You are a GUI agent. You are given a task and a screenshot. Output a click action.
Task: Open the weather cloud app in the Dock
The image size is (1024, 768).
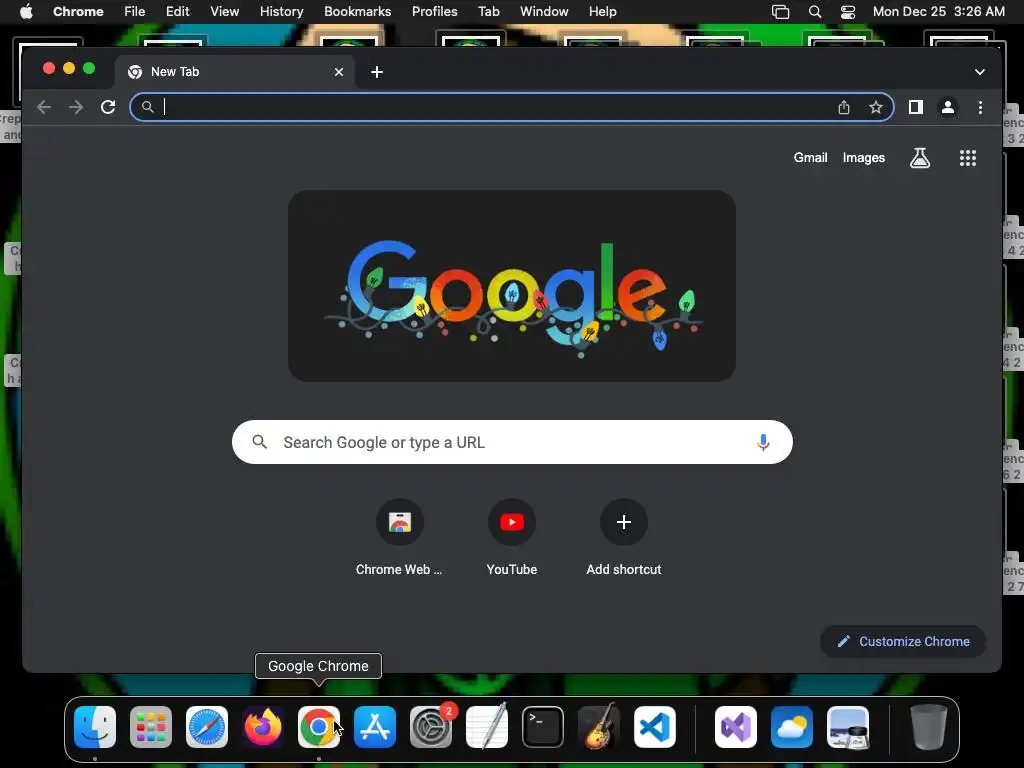[792, 727]
